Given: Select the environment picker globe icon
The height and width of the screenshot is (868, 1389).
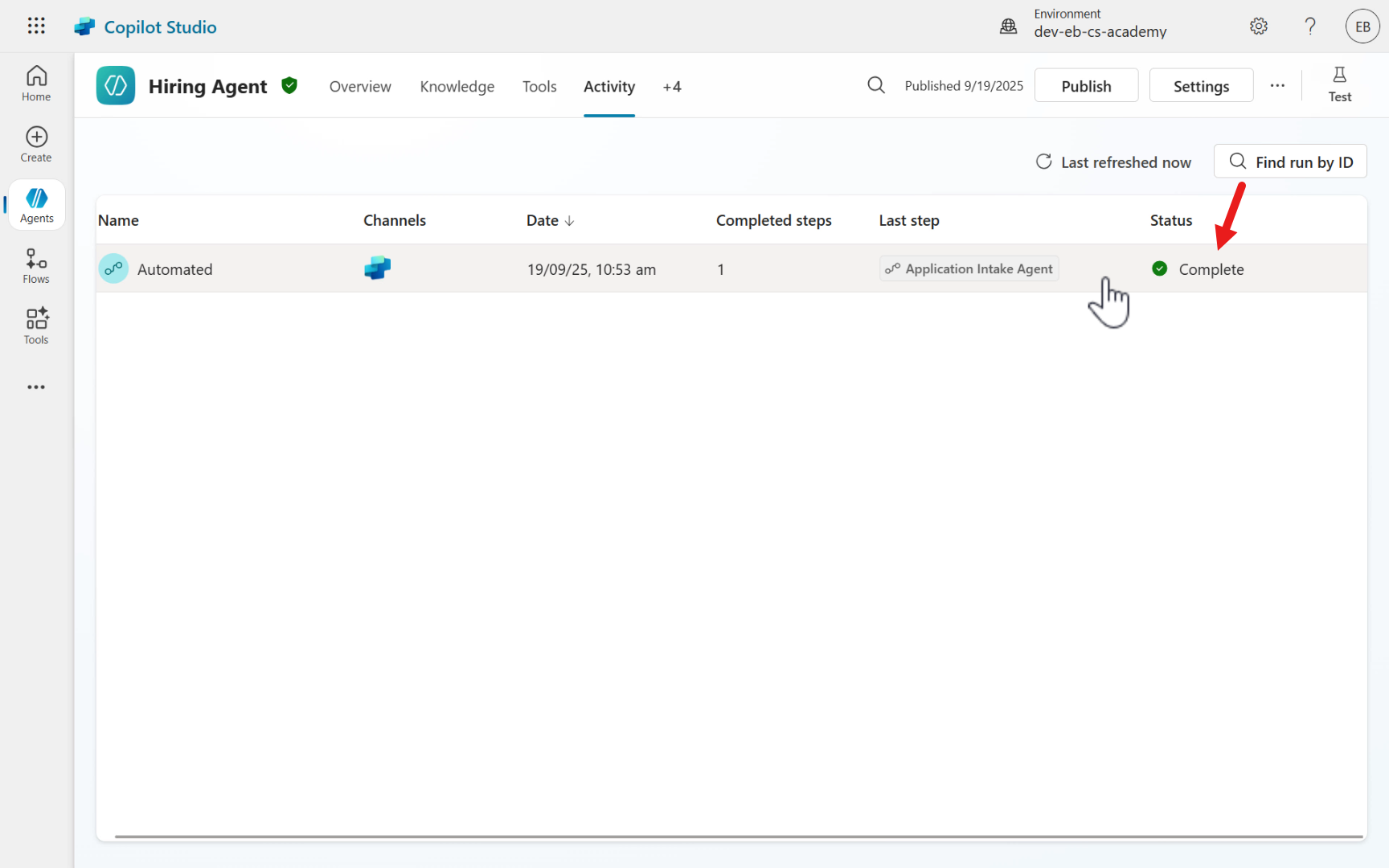Looking at the screenshot, I should pyautogui.click(x=1008, y=27).
